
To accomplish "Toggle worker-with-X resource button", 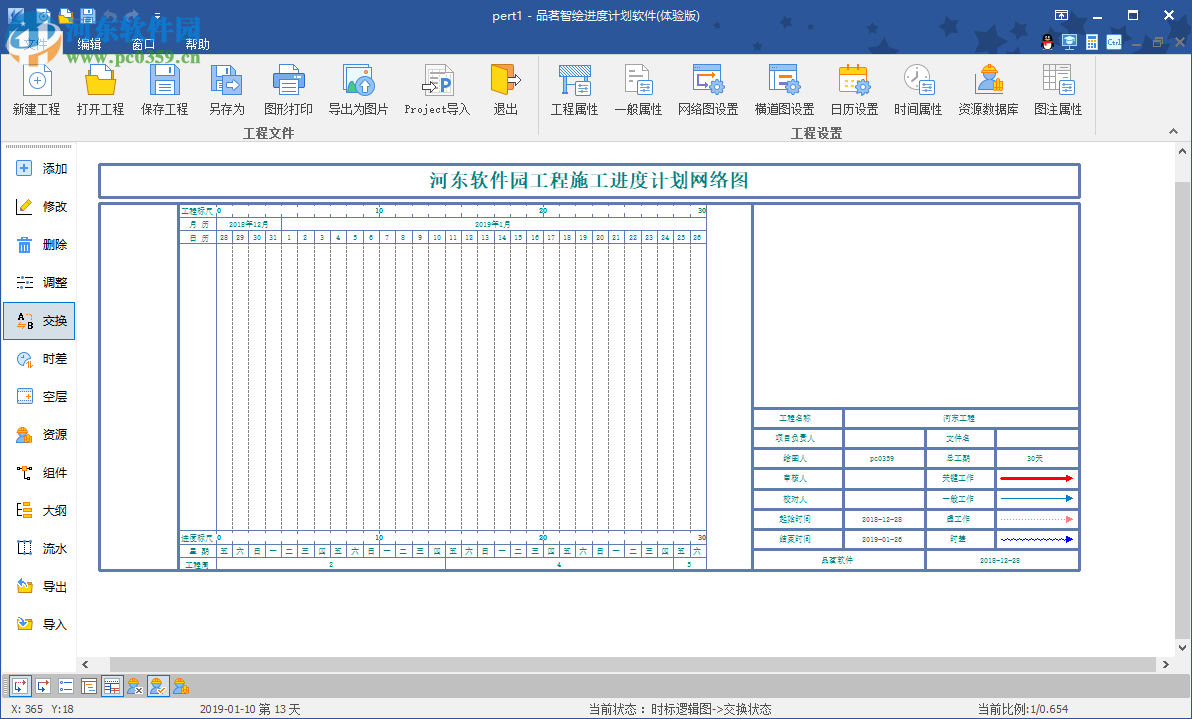I will point(135,686).
